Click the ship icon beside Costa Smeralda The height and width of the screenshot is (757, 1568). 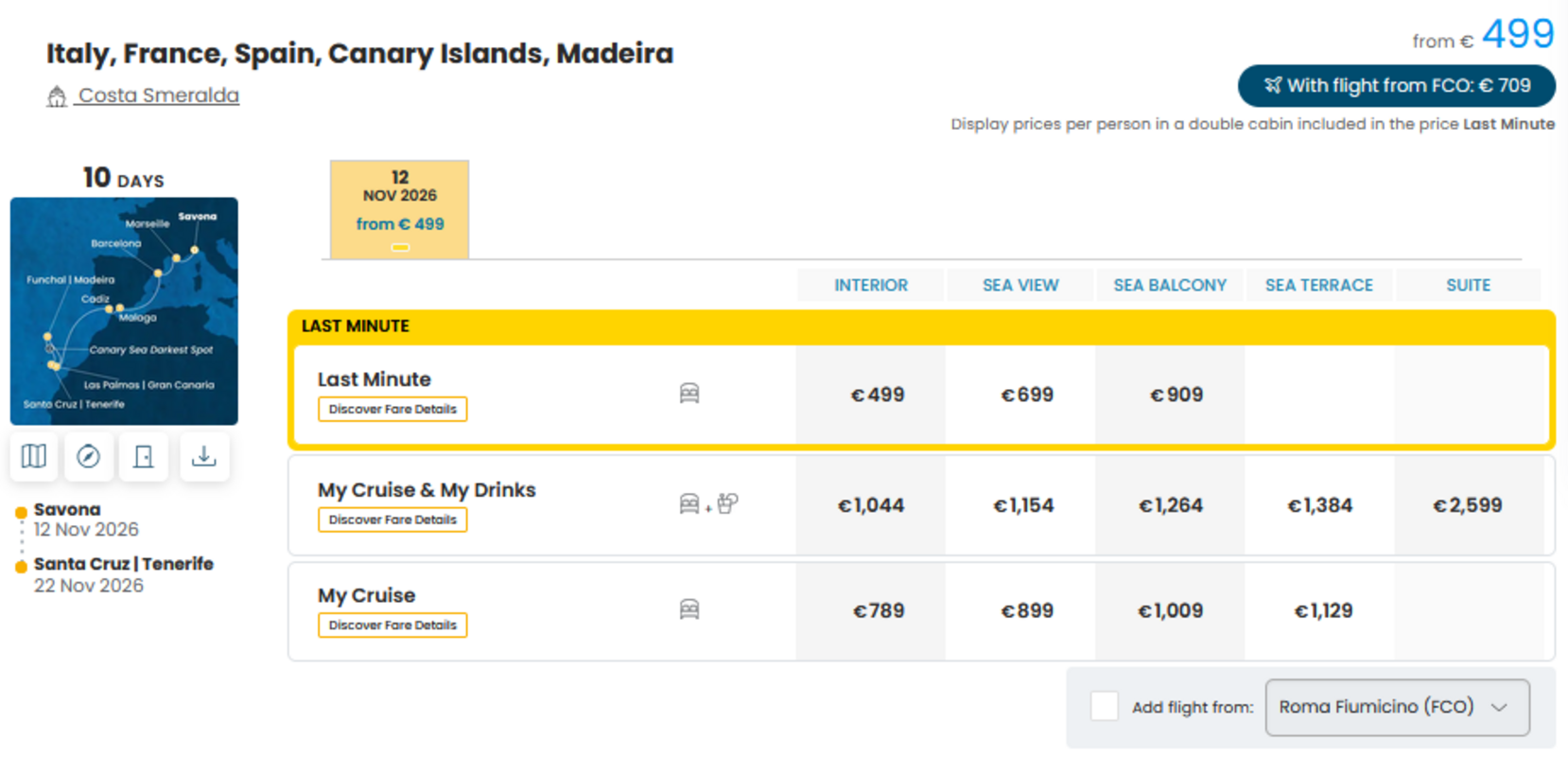(x=57, y=96)
